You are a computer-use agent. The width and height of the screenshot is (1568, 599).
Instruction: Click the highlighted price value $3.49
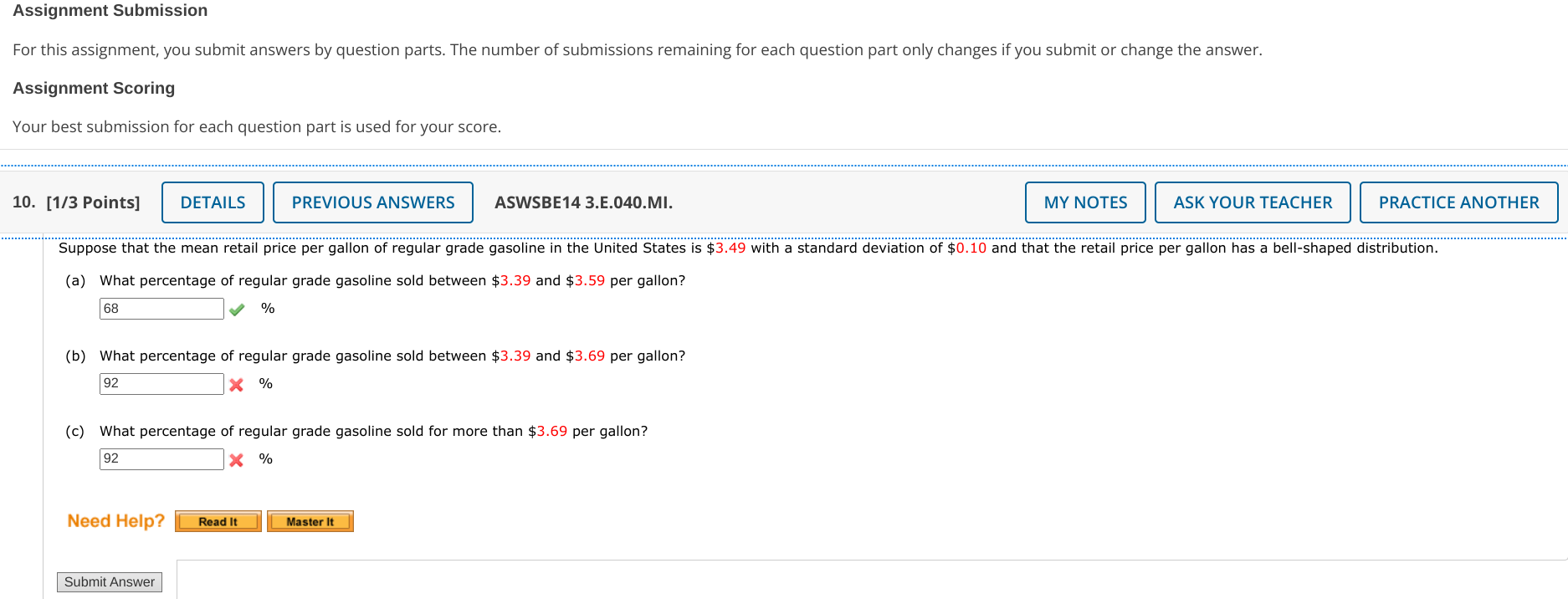point(725,248)
